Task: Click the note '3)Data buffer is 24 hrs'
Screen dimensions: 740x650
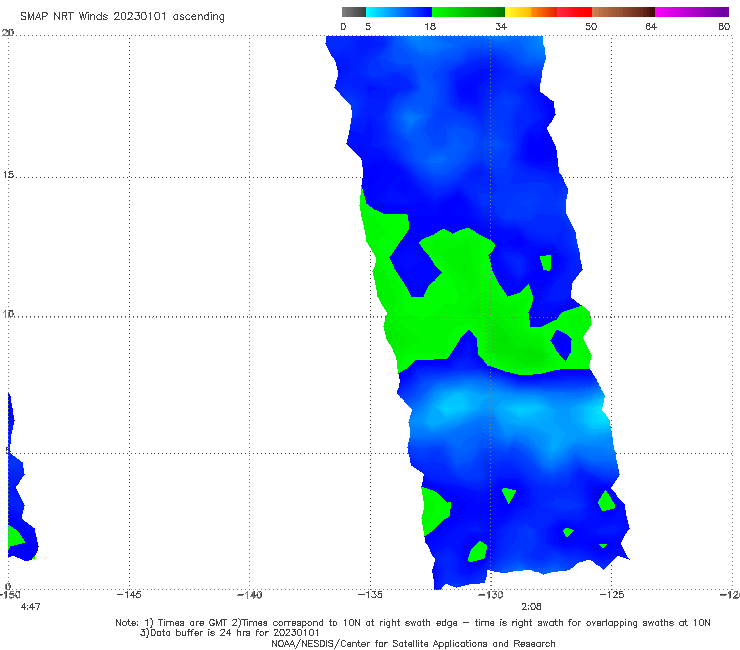Action: pyautogui.click(x=230, y=633)
